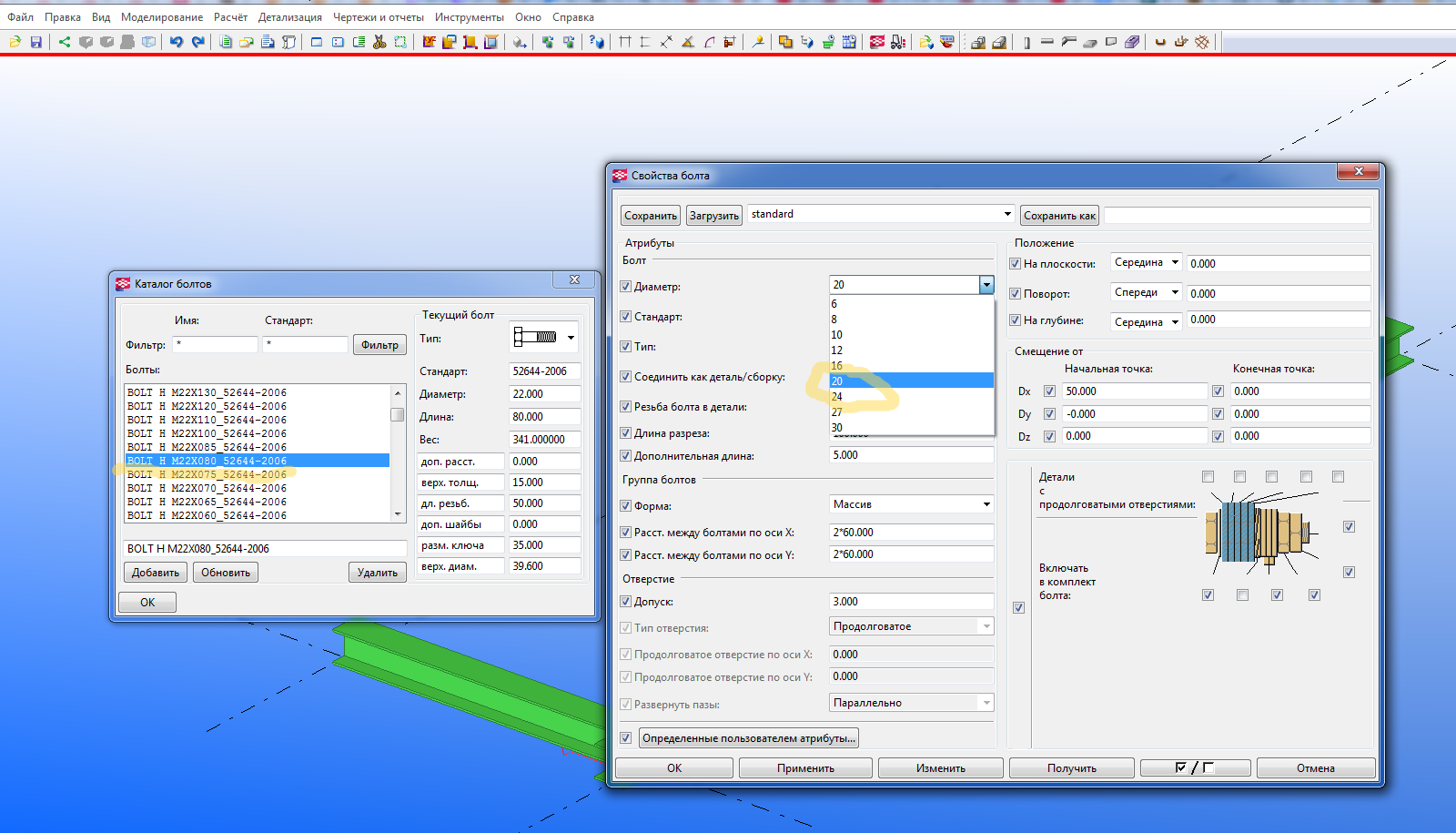Open the standard preset dropdown

[x=1007, y=215]
